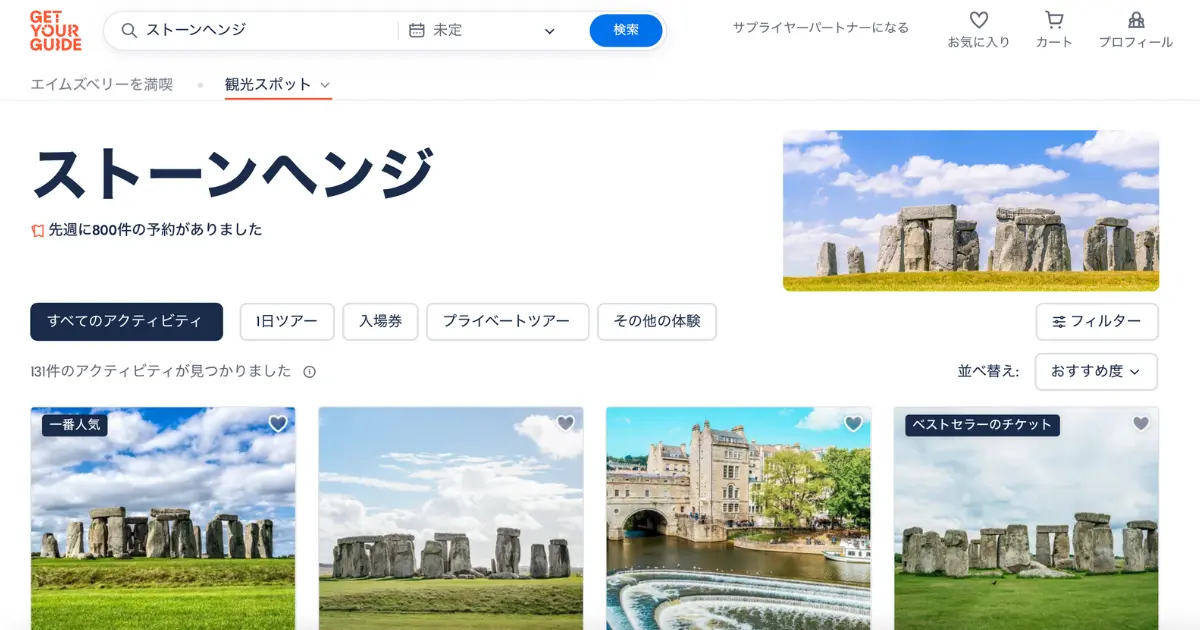Click the info icon beside 131件

coord(309,372)
